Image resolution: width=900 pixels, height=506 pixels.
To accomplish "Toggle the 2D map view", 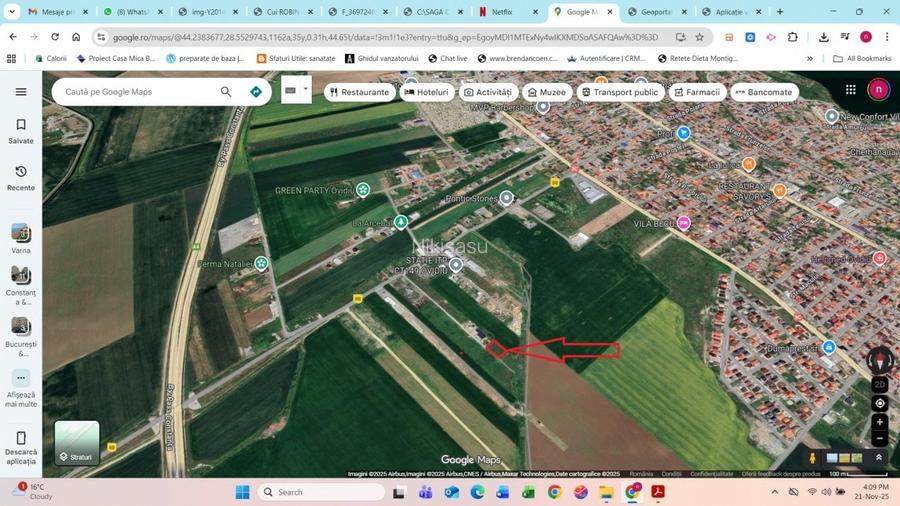I will pos(880,384).
